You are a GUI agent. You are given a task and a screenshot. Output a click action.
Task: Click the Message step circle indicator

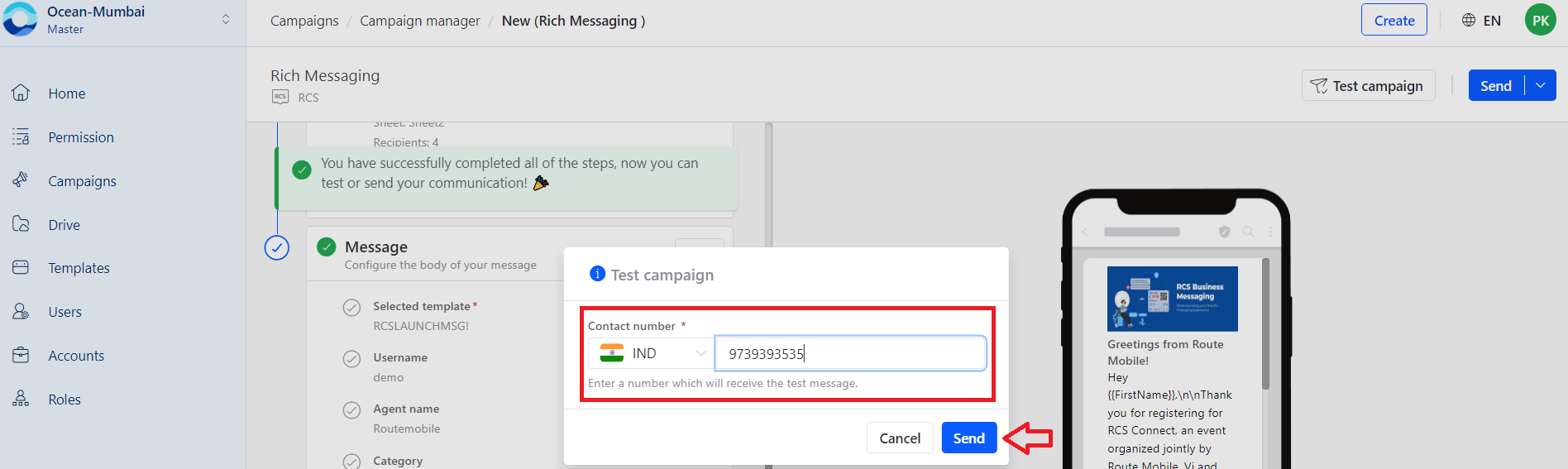coord(277,247)
